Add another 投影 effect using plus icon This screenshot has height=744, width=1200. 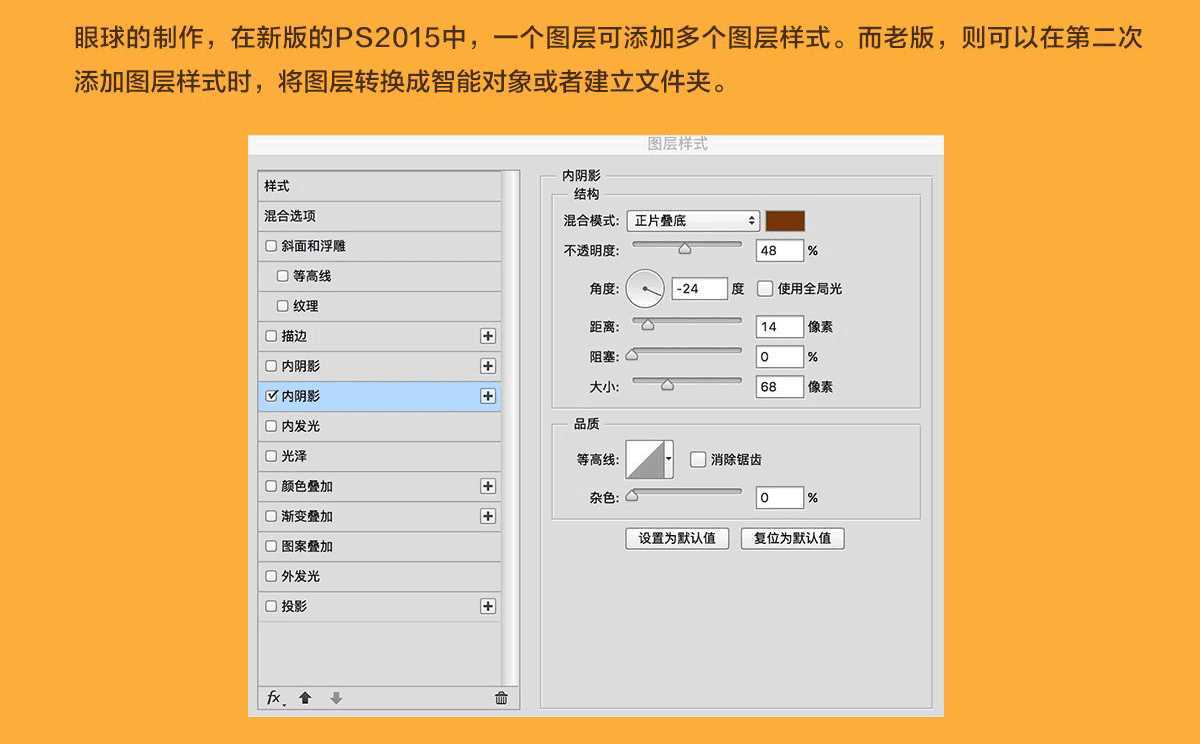[488, 606]
